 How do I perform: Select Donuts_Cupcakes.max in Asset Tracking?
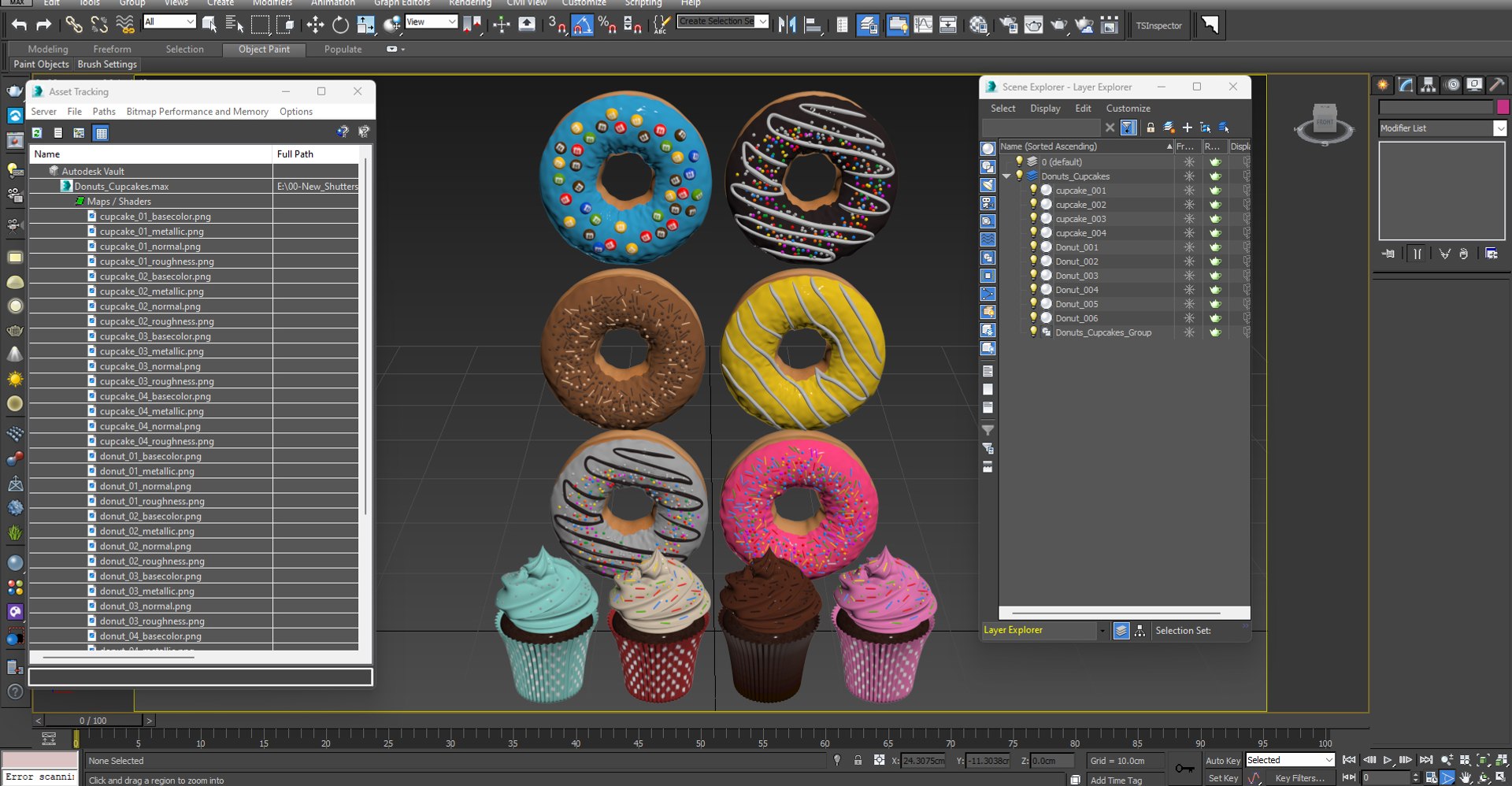[x=121, y=187]
